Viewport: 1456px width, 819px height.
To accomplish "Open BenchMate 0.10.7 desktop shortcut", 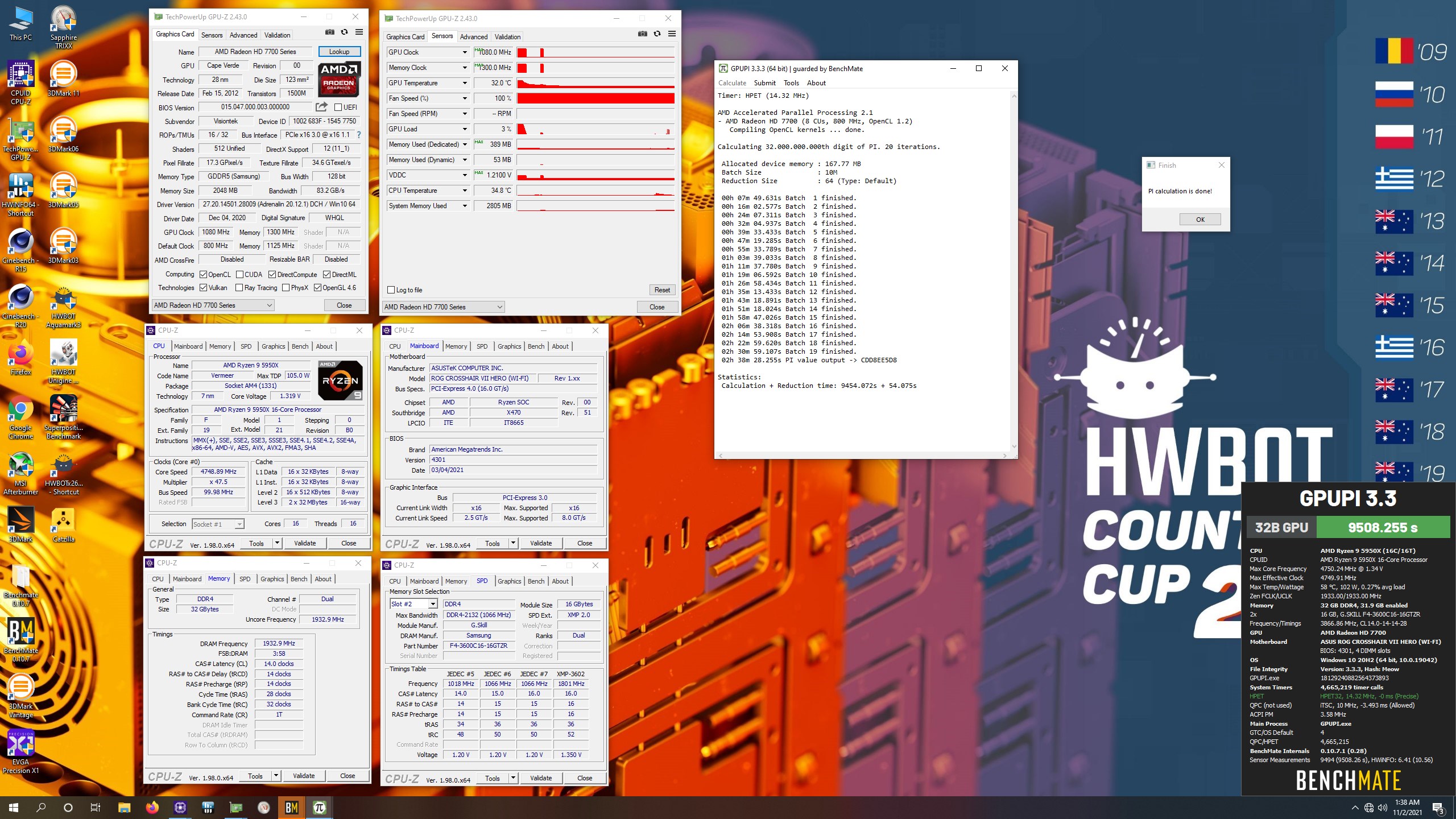I will pyautogui.click(x=21, y=640).
